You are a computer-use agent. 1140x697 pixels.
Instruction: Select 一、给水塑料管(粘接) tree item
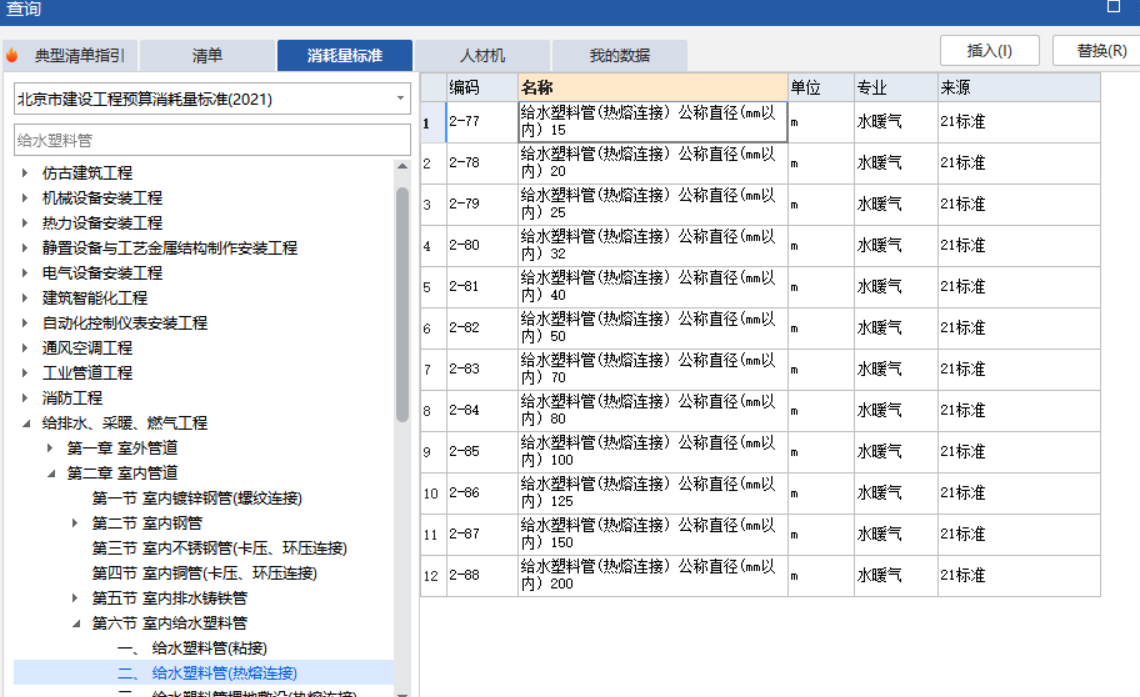[192, 648]
